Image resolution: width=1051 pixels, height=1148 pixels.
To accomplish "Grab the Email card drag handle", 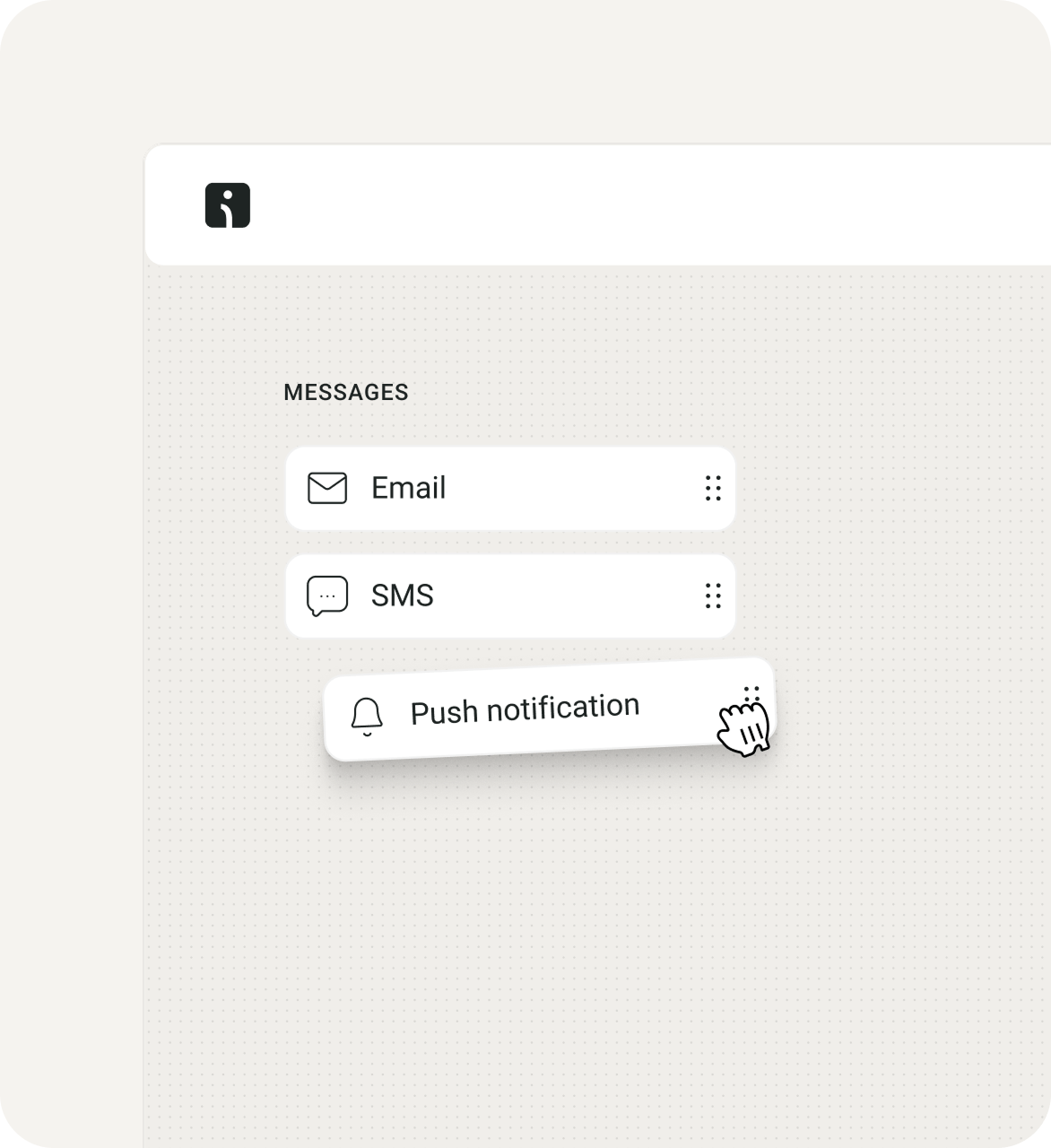I will pos(713,489).
